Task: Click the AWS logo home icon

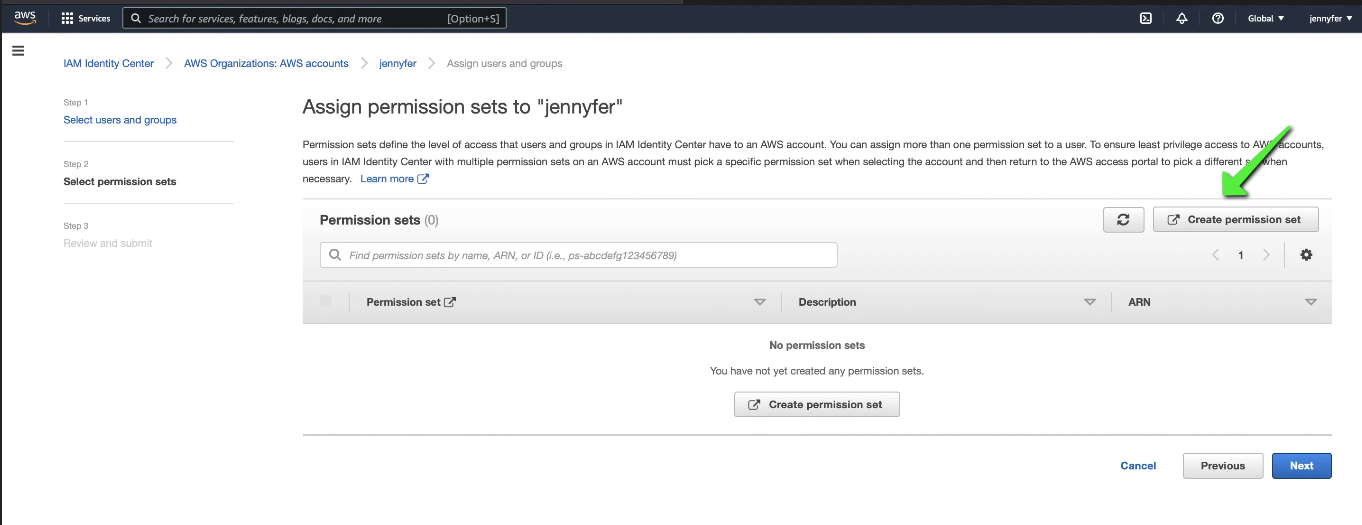Action: pos(25,18)
